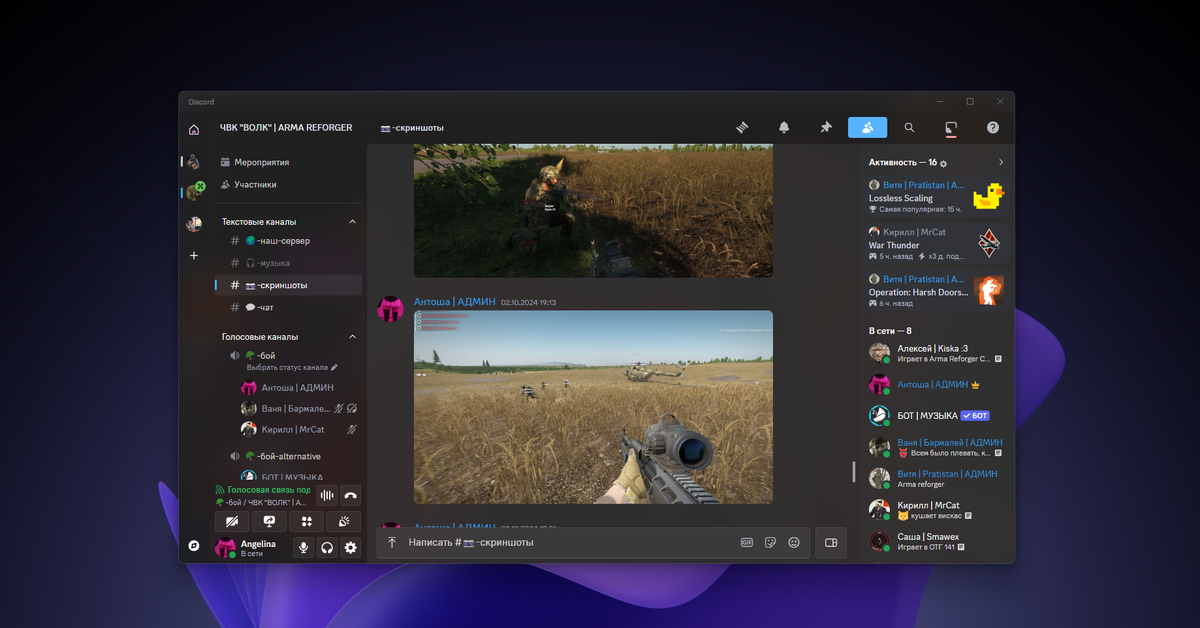Open pinned messages
The height and width of the screenshot is (628, 1200).
point(826,128)
